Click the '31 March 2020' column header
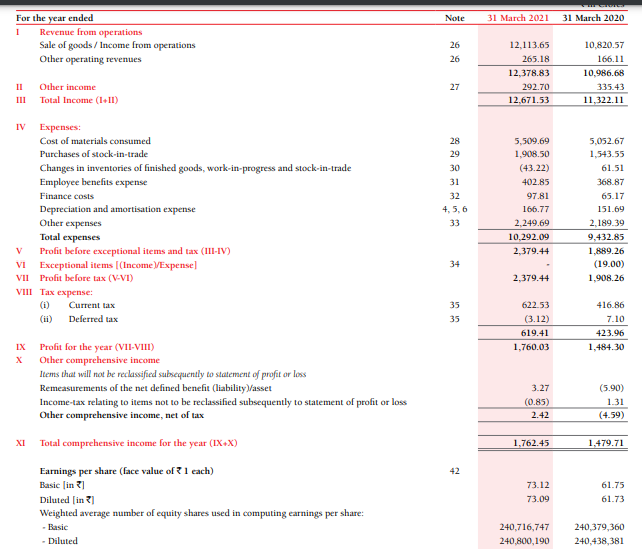This screenshot has height=549, width=642. coord(594,19)
